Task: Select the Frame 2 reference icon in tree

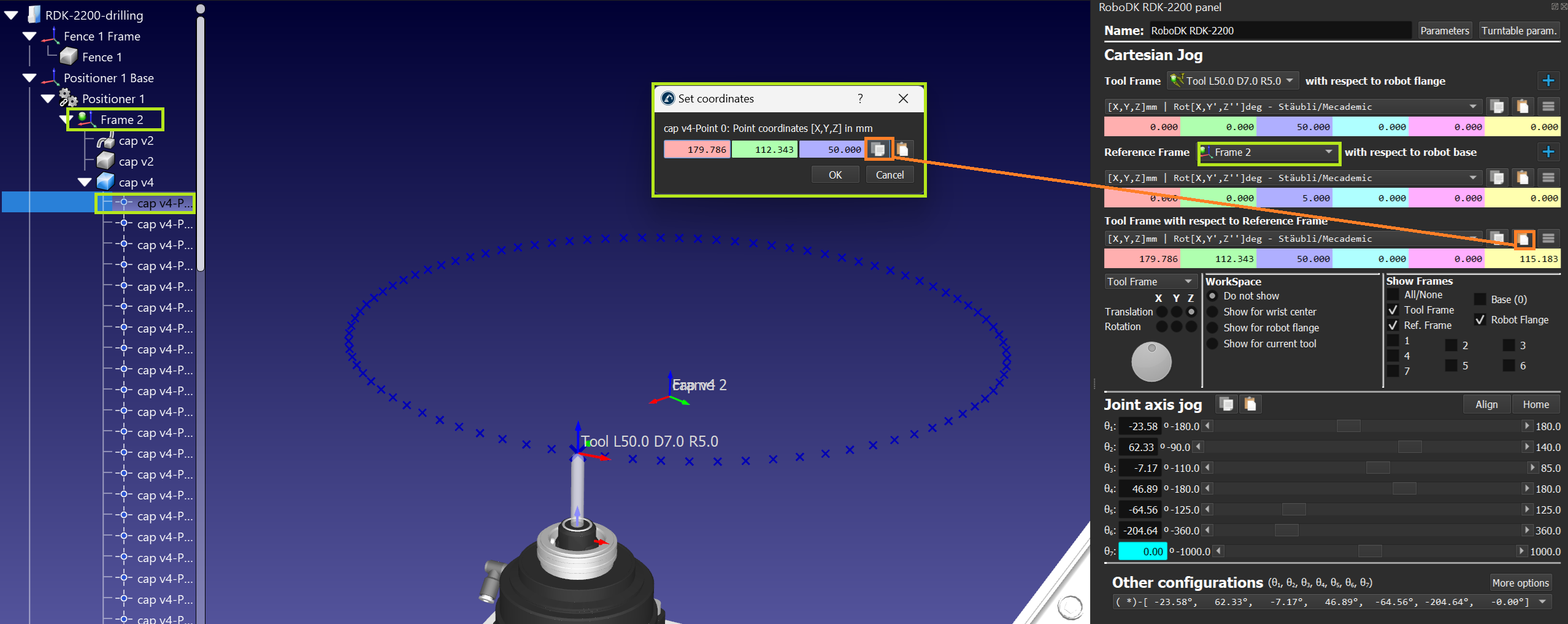Action: coord(86,119)
